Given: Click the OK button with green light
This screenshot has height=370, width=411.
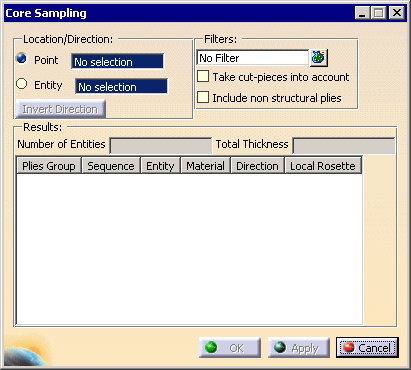Looking at the screenshot, I should 230,348.
